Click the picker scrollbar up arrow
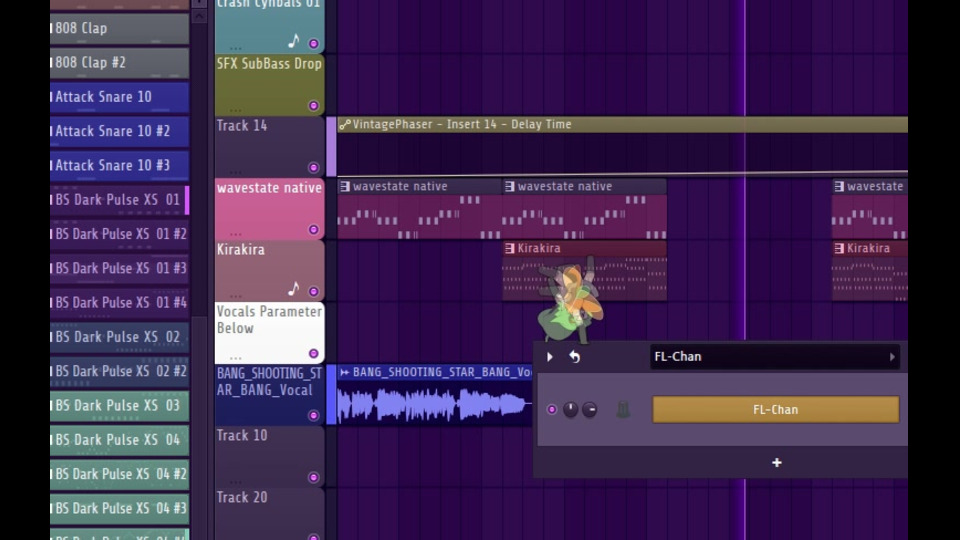Screen dimensions: 960x540 200,17
